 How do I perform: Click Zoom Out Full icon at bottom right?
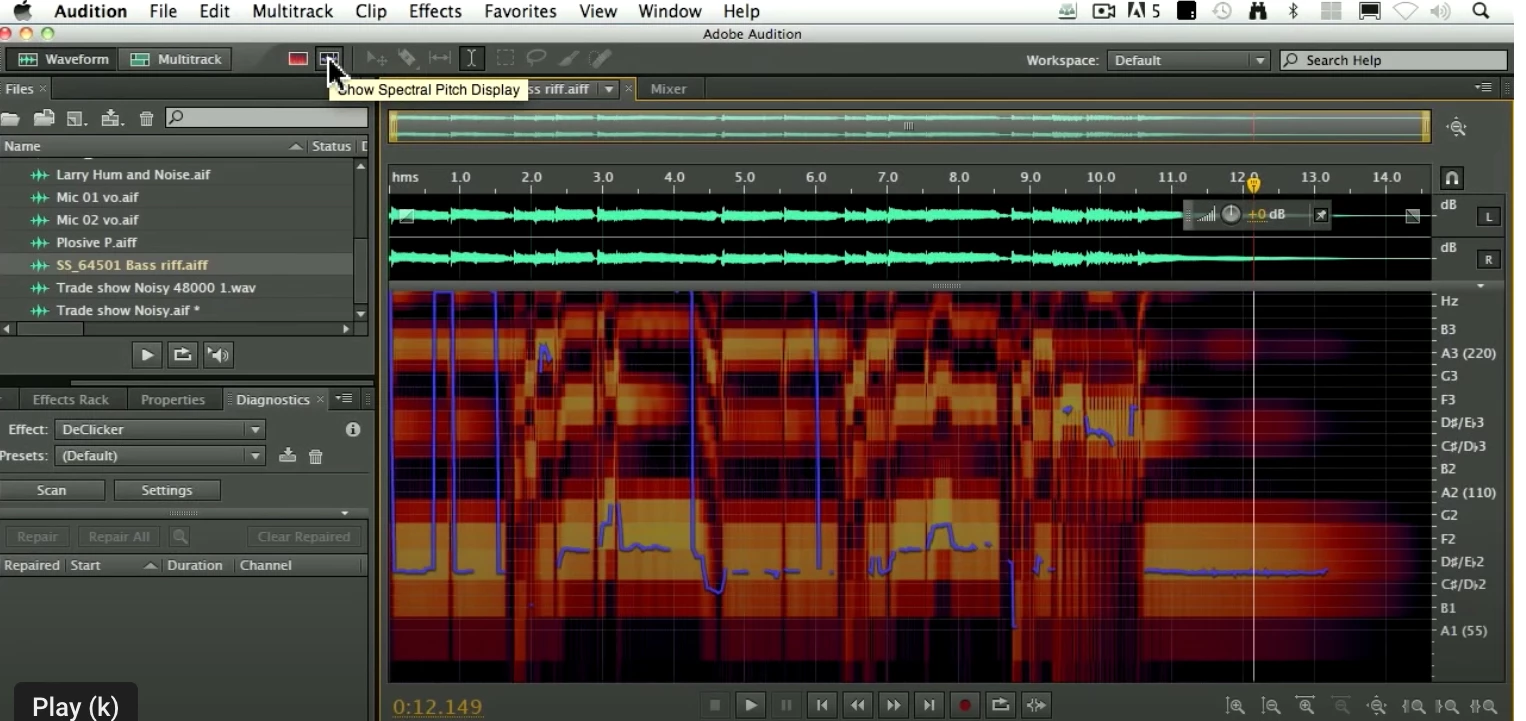pos(1377,706)
